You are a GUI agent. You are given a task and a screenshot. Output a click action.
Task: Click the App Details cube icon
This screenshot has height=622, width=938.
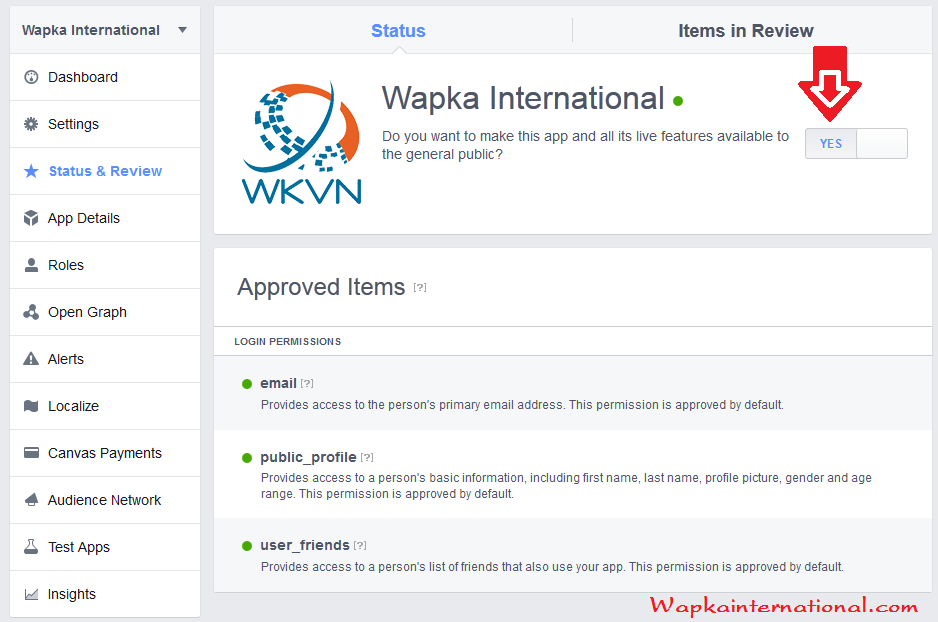coord(31,218)
